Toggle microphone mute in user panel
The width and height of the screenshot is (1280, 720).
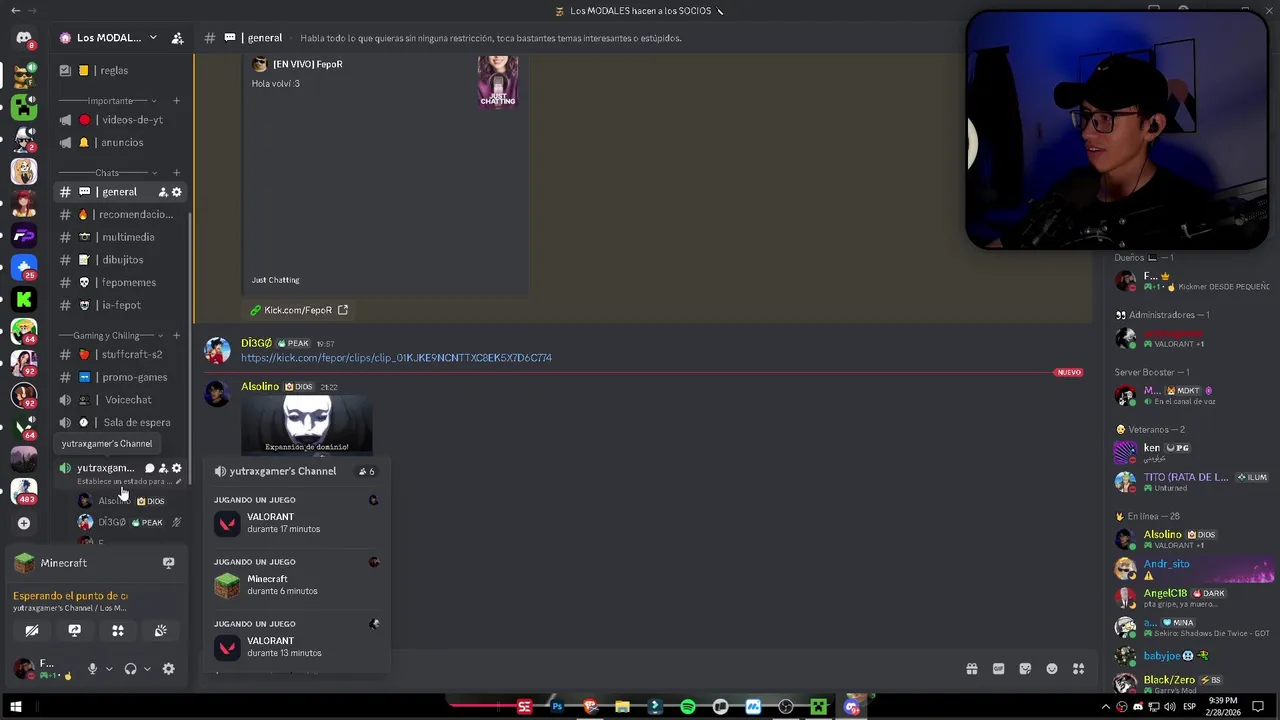pos(92,669)
